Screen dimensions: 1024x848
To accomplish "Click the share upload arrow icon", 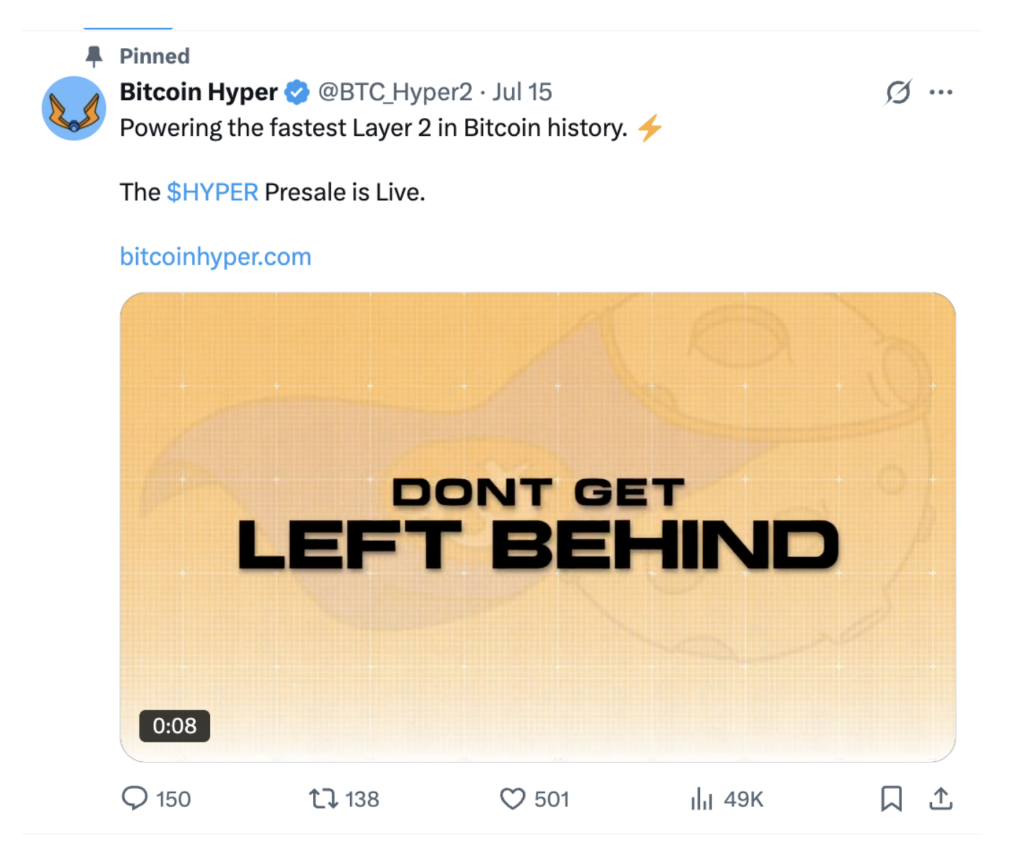I will point(940,798).
